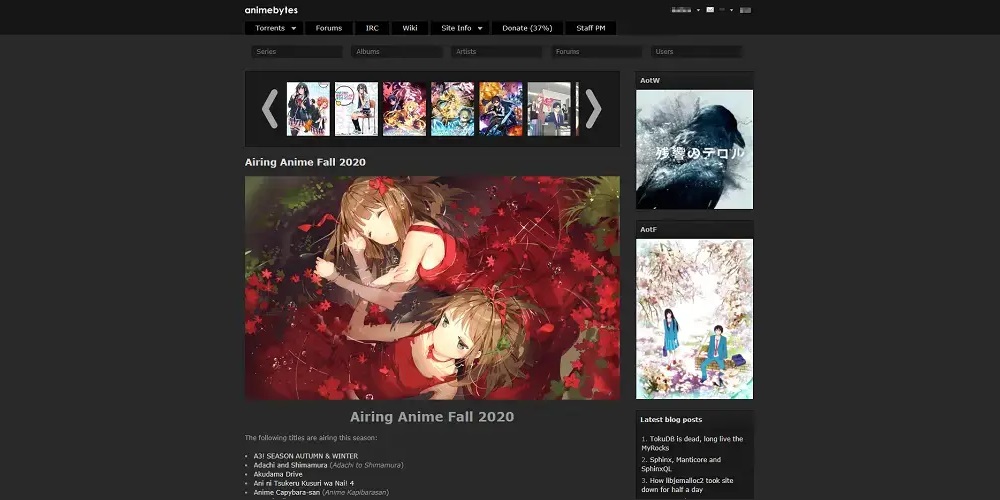Viewport: 1000px width, 500px height.
Task: Open the dropdown arrow right of mail icon
Action: pos(732,10)
